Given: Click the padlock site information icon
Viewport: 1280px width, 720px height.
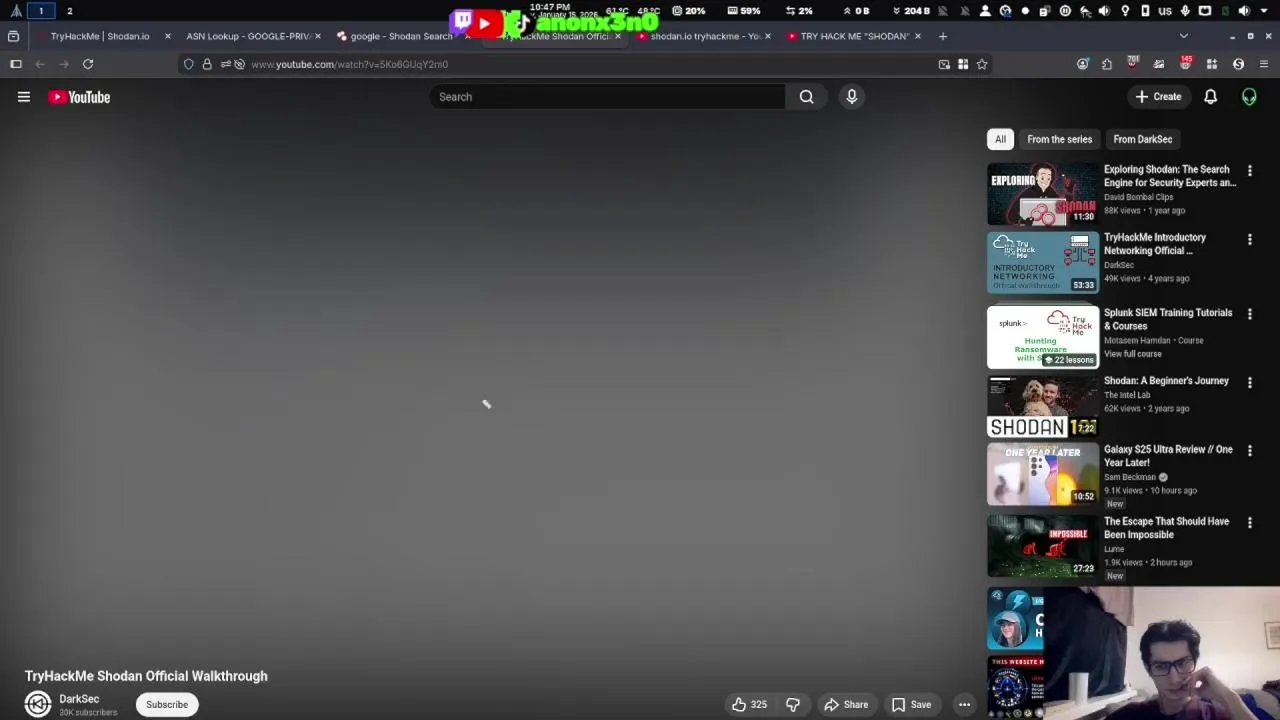Looking at the screenshot, I should [207, 64].
